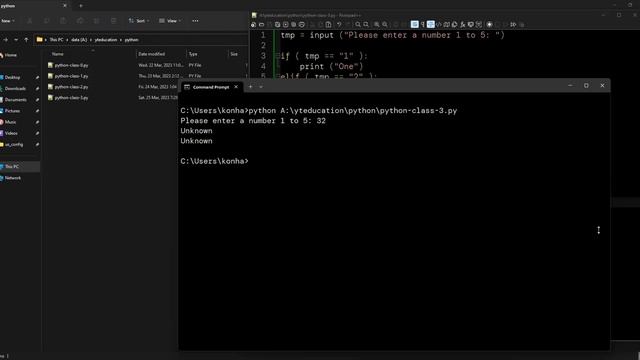Click the Up arrow in File Explorer
The height and width of the screenshot is (360, 640).
coord(26,40)
